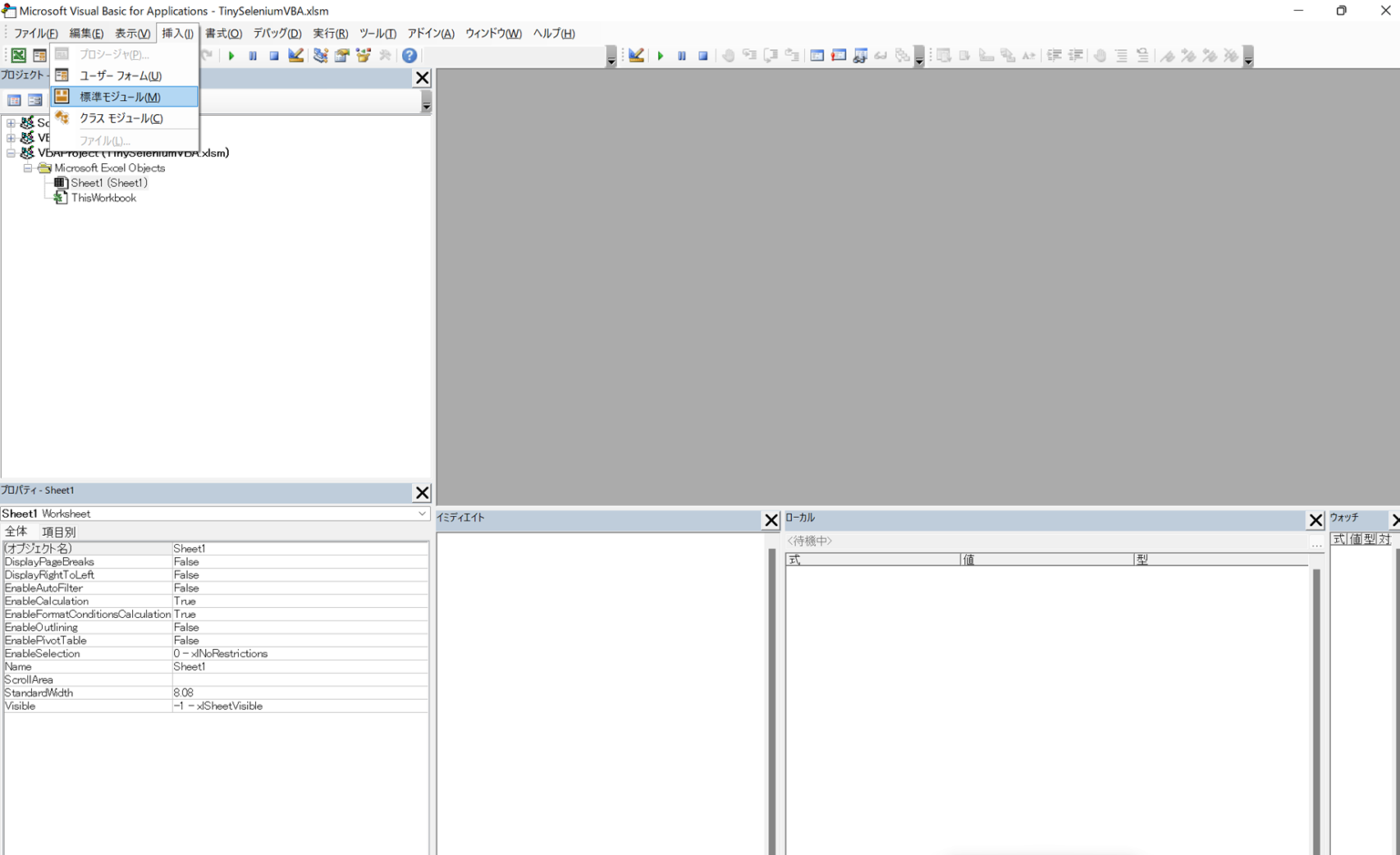Click the View Microsoft Excel icon

point(18,56)
